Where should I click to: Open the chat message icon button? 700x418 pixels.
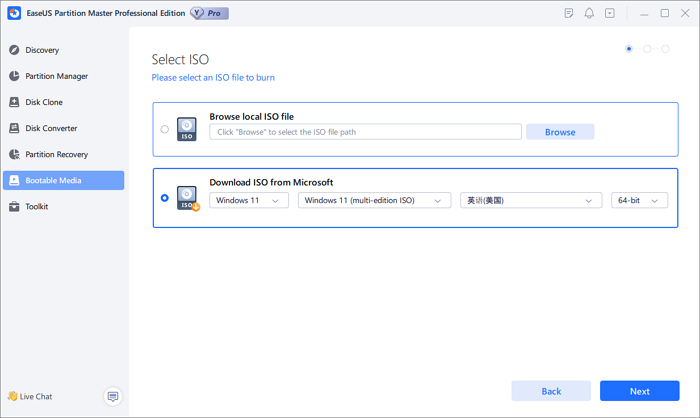113,396
